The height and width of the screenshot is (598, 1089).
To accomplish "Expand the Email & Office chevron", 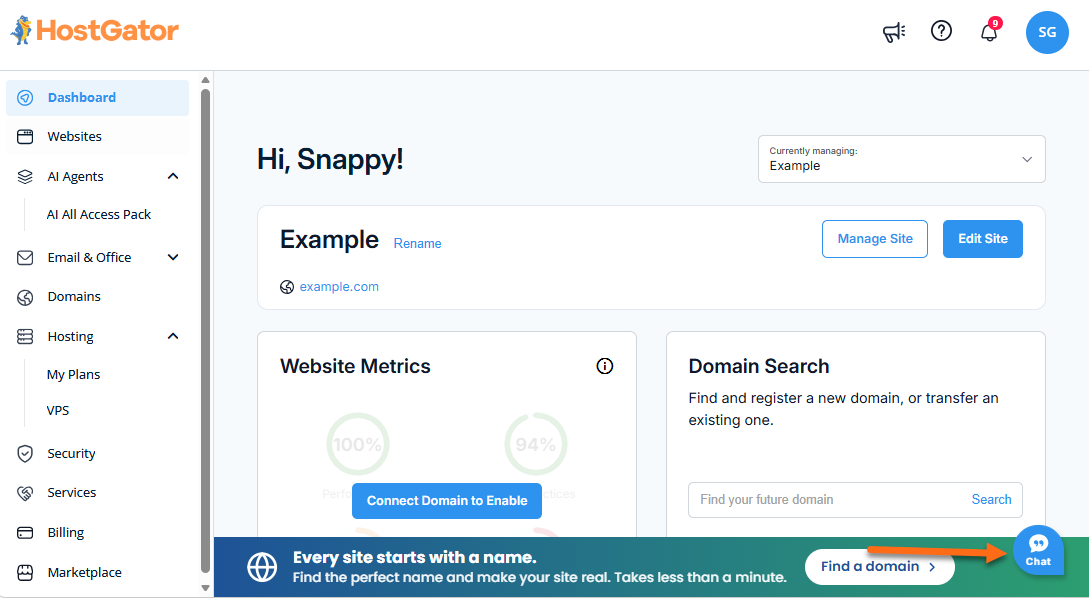I will click(174, 258).
